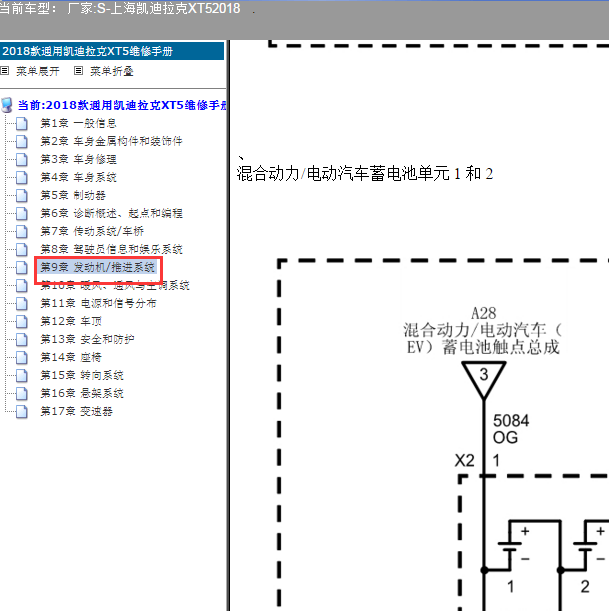Open 第5章 制动器
The height and width of the screenshot is (611, 609).
(x=73, y=195)
